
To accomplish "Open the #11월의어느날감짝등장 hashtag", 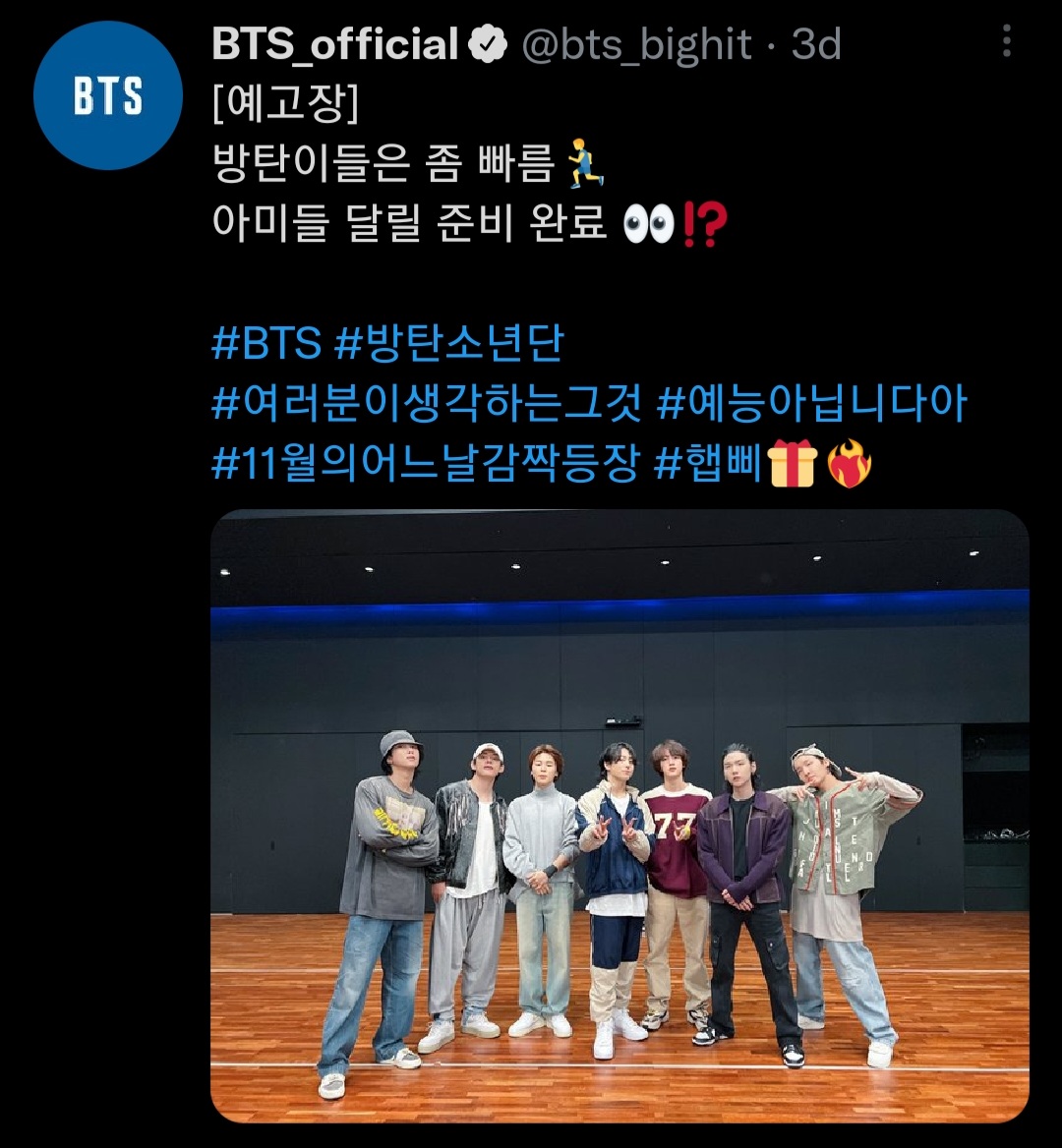I will click(426, 464).
